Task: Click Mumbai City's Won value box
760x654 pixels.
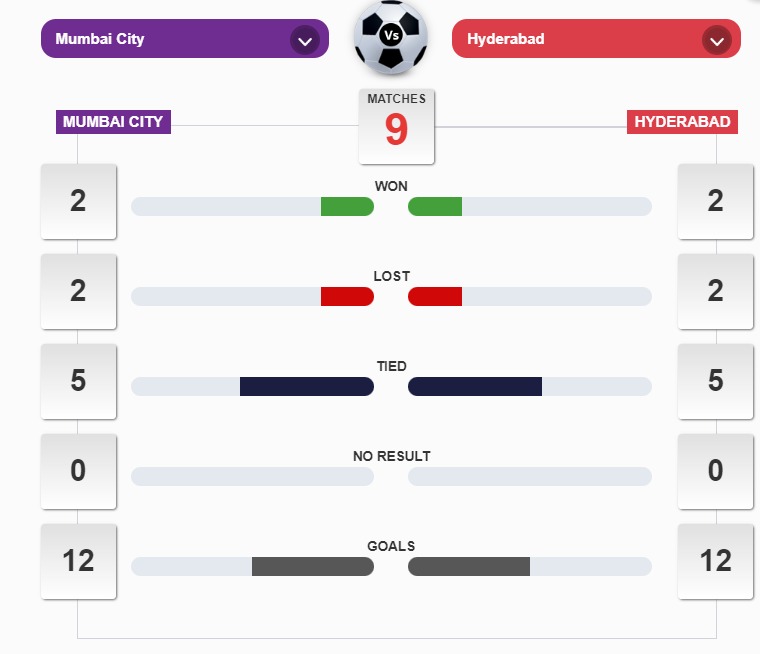Action: pyautogui.click(x=78, y=201)
